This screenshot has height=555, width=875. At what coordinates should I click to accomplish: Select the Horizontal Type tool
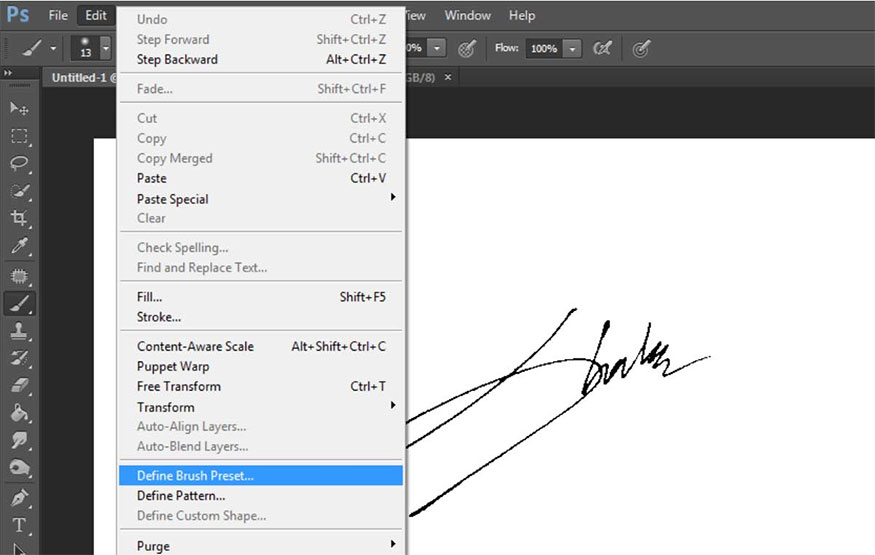[19, 525]
